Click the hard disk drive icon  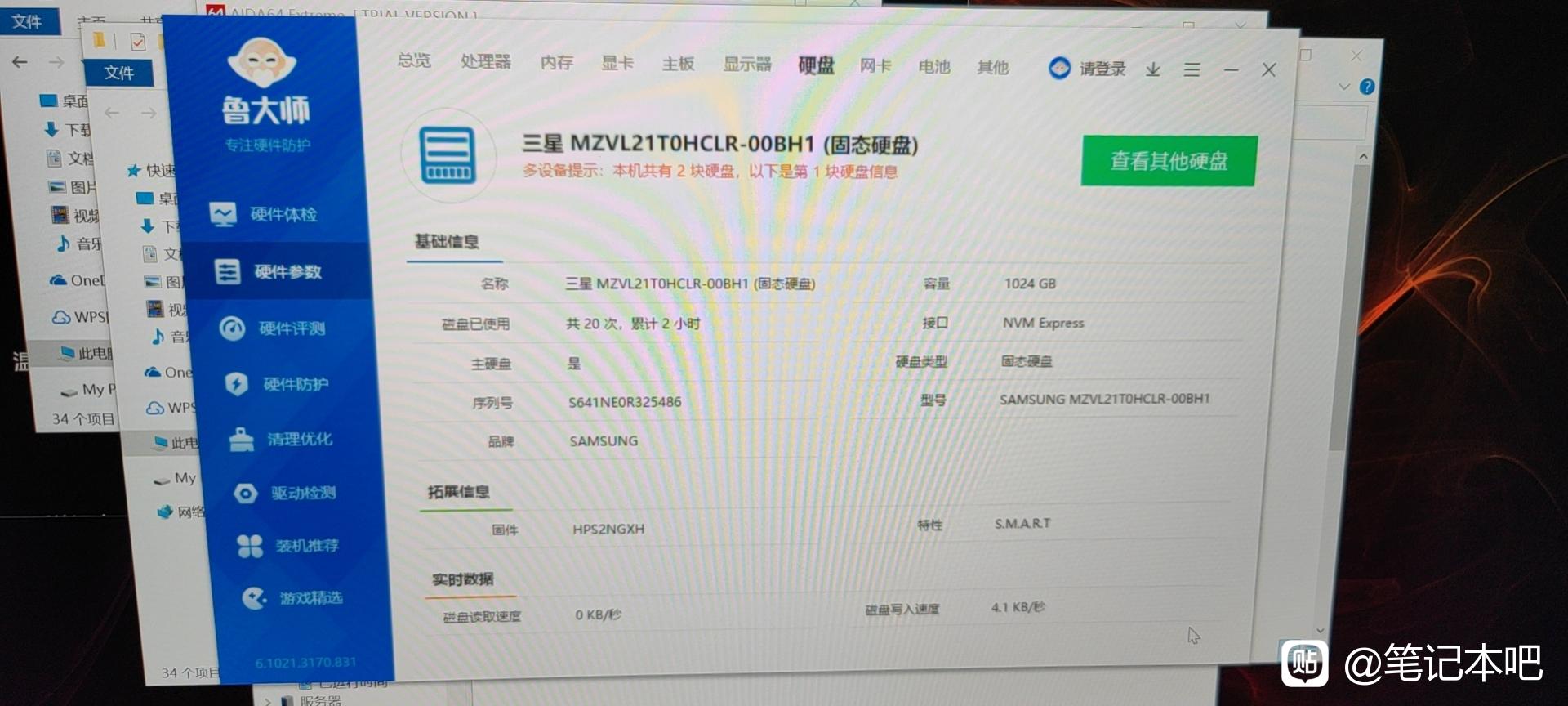click(x=448, y=155)
